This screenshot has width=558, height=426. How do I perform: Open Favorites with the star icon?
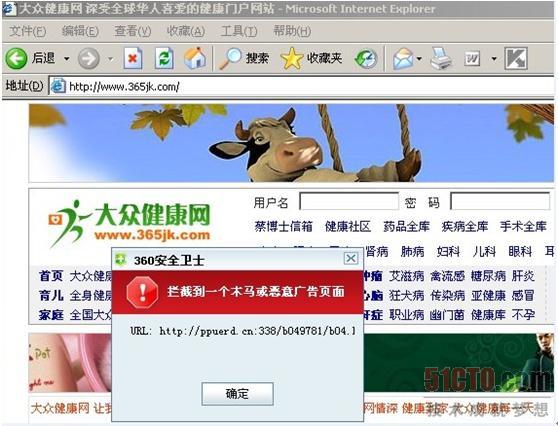[x=292, y=58]
